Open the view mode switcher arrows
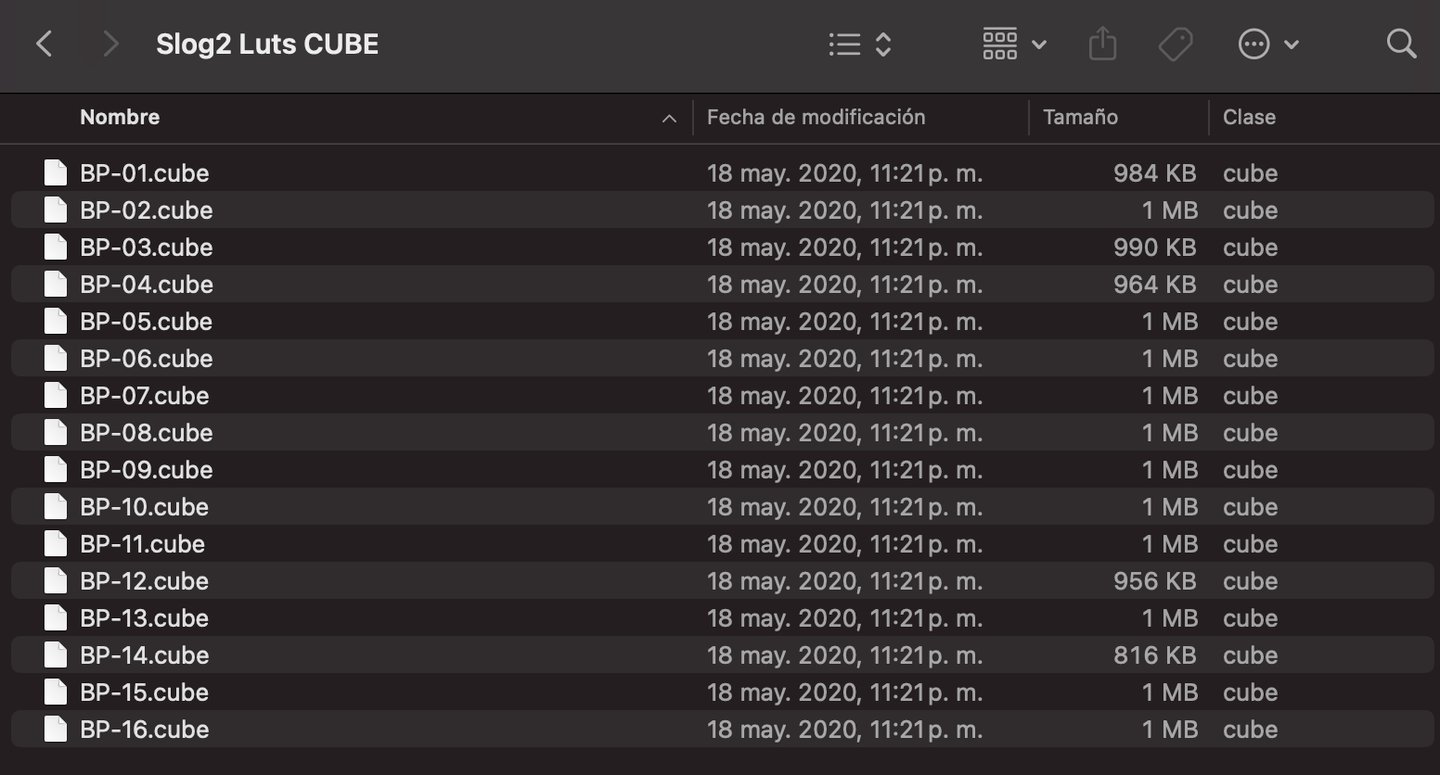The height and width of the screenshot is (775, 1440). (883, 44)
